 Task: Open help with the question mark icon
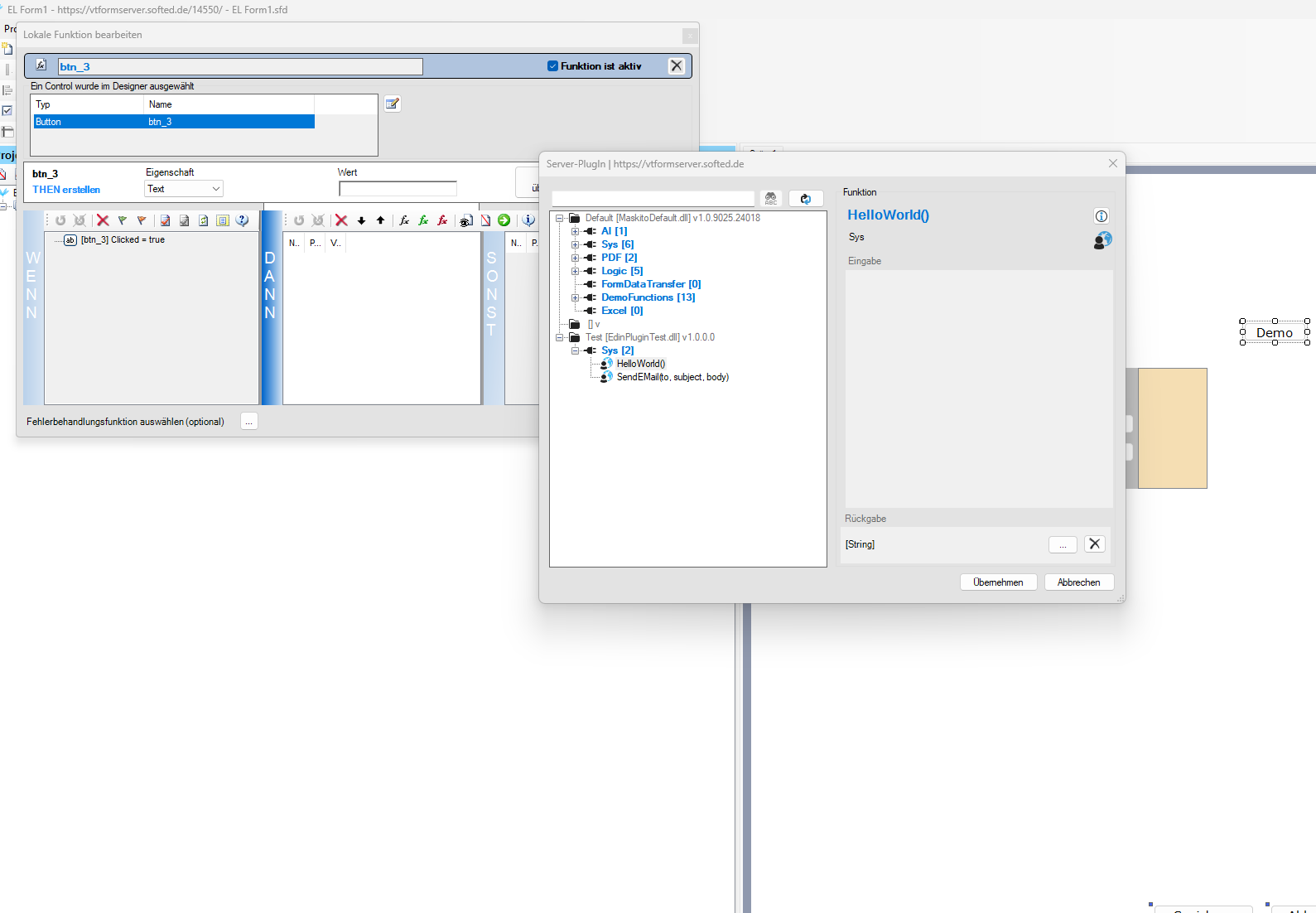click(242, 220)
